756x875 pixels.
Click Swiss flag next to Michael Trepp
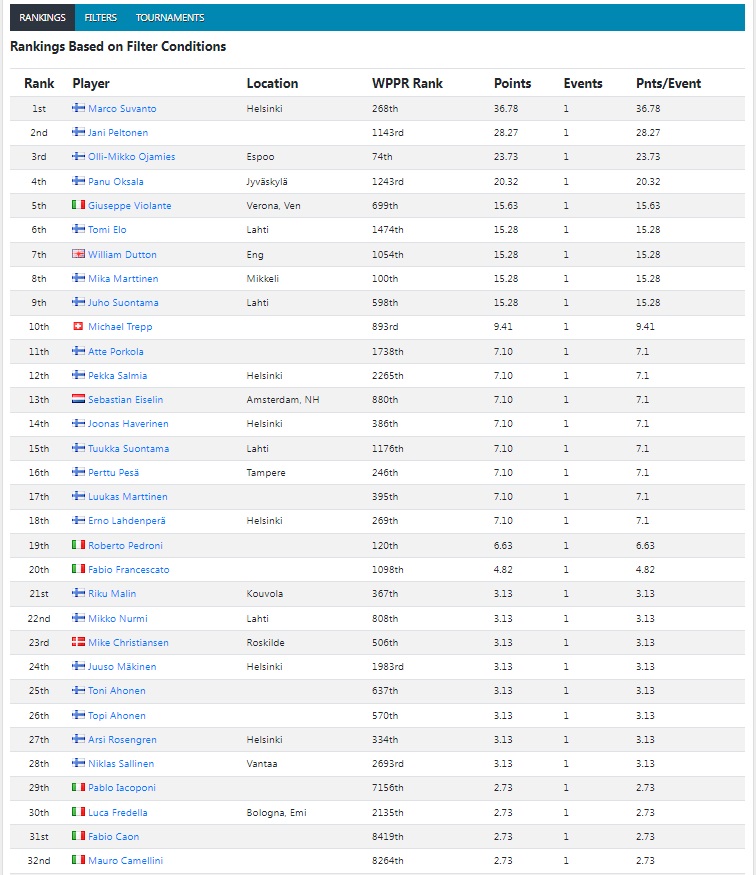[x=78, y=327]
